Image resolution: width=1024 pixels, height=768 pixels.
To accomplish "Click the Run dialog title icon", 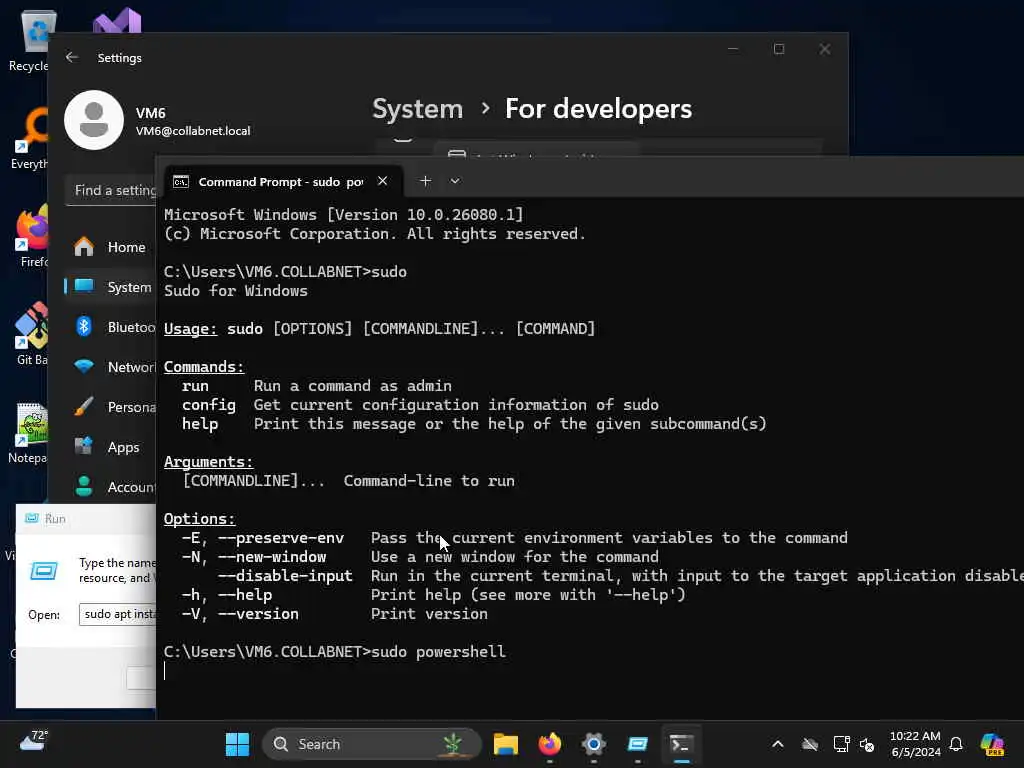I will 31,518.
